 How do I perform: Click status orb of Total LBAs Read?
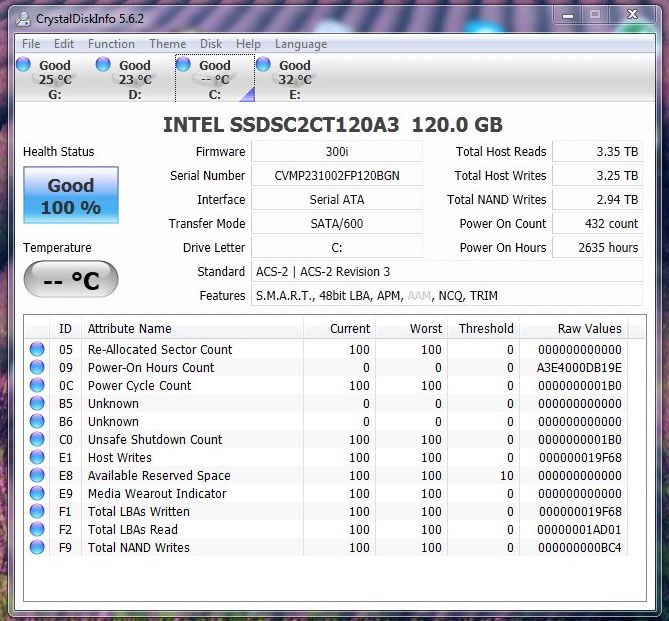click(37, 529)
